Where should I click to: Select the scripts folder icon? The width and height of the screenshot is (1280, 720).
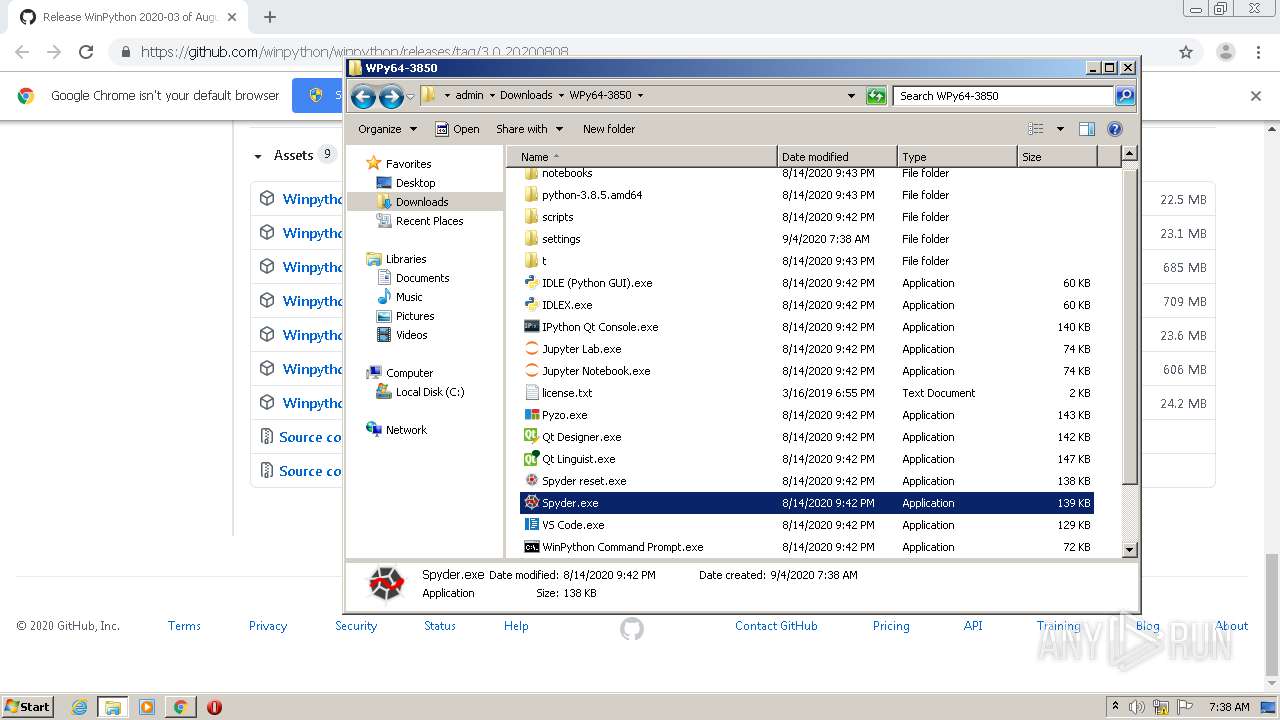tap(532, 217)
